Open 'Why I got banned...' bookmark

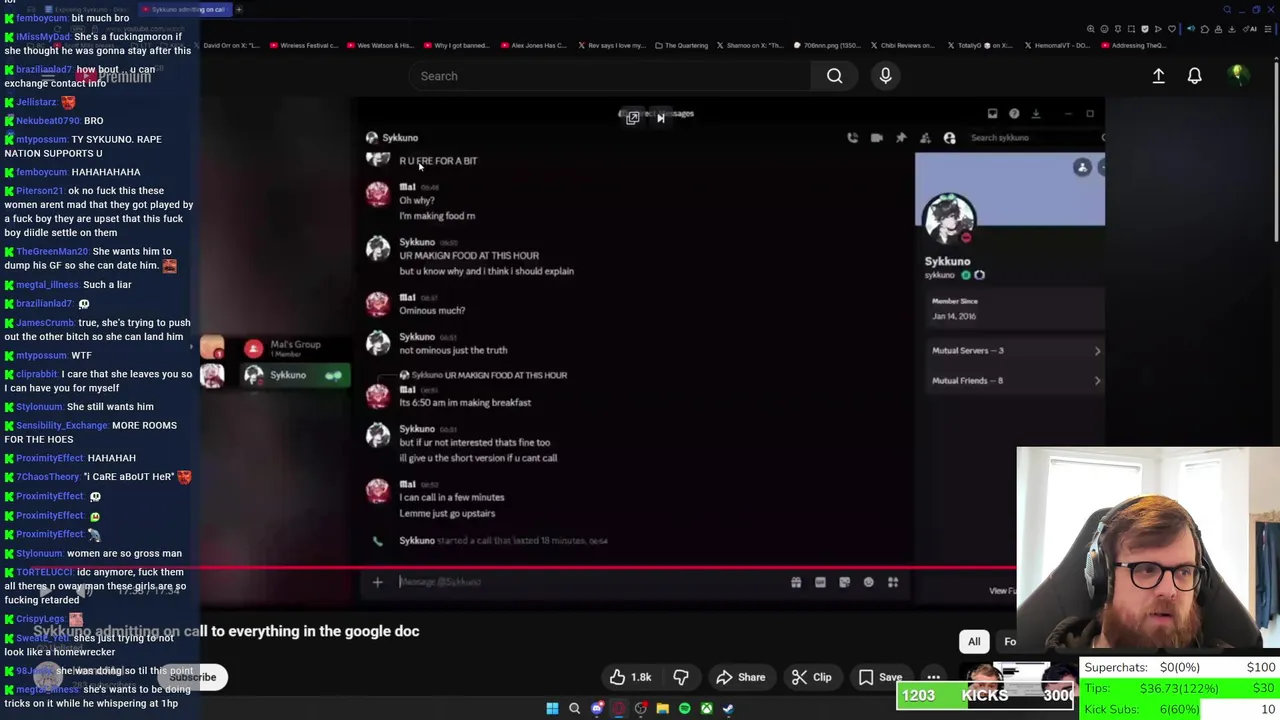(456, 45)
